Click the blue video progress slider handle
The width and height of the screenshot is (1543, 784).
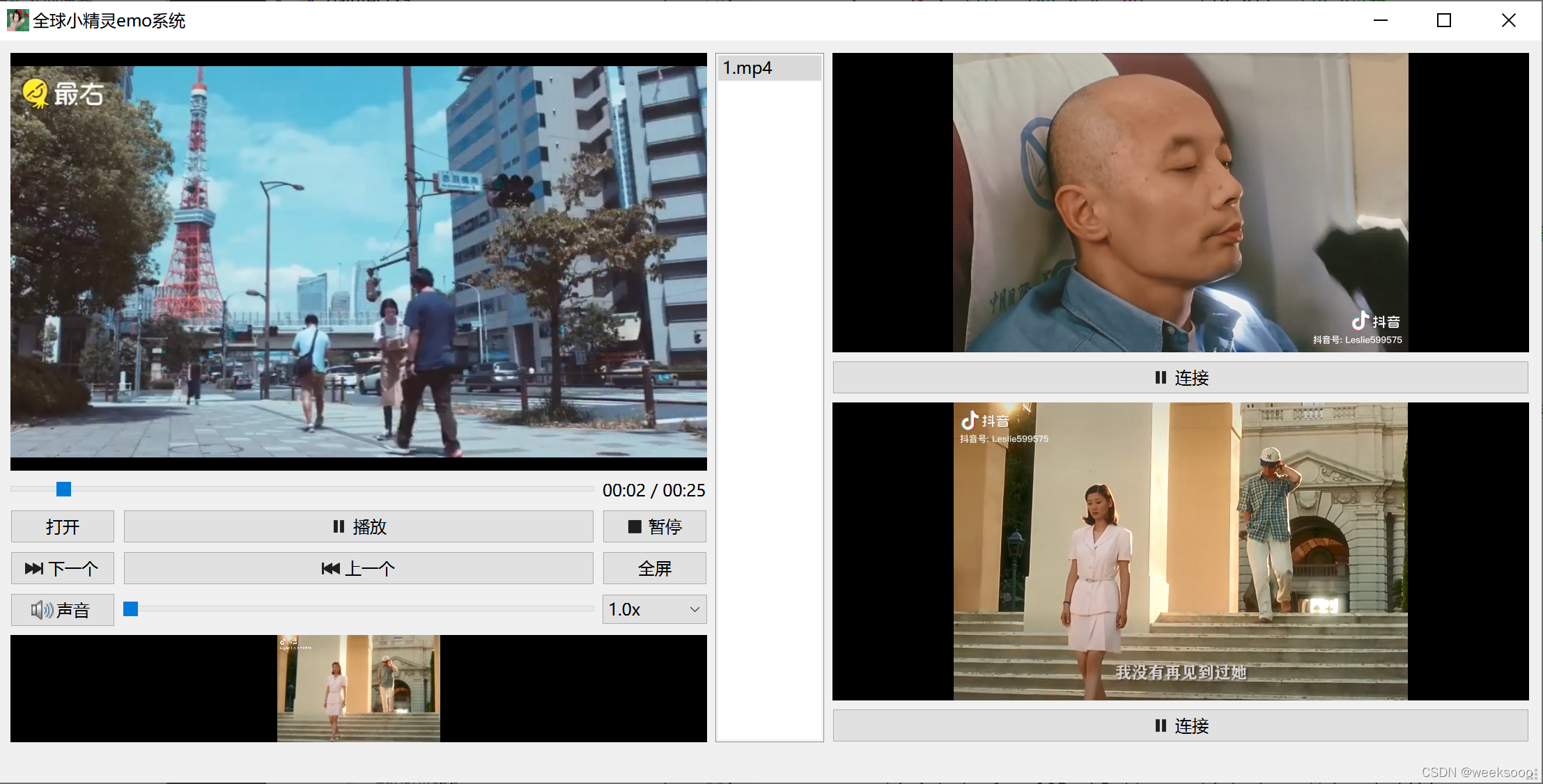[x=63, y=489]
